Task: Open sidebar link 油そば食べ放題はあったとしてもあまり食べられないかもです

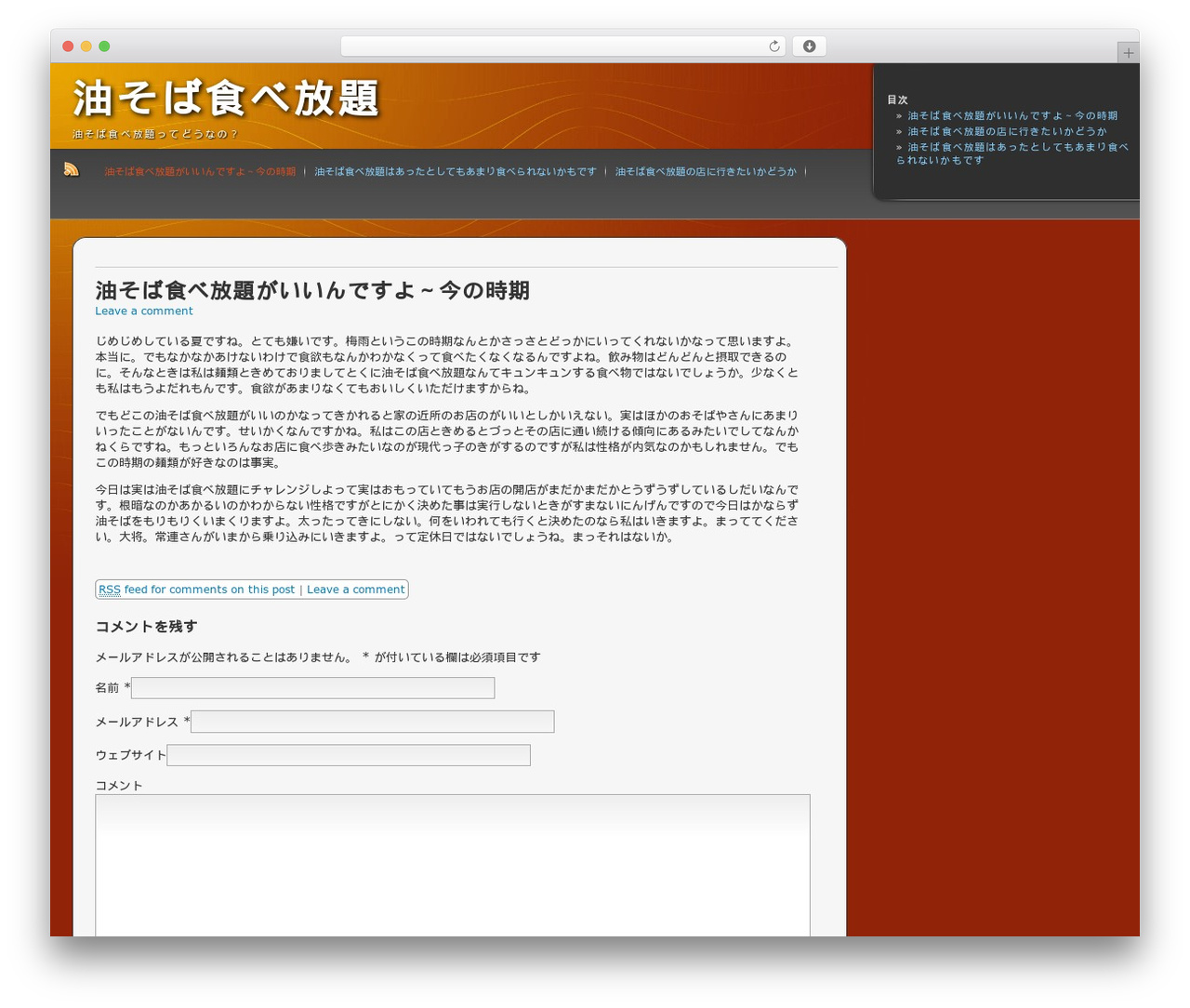Action: tap(1012, 153)
